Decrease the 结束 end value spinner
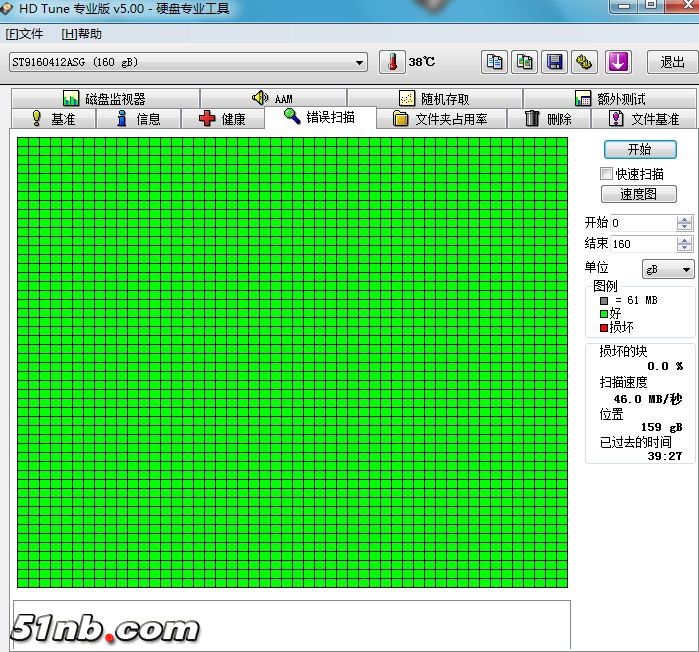Image resolution: width=699 pixels, height=652 pixels. click(x=684, y=248)
